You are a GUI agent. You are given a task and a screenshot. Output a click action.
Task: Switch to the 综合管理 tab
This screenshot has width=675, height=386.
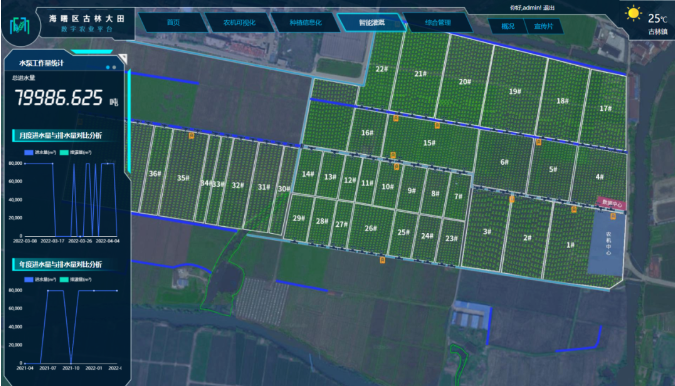438,22
